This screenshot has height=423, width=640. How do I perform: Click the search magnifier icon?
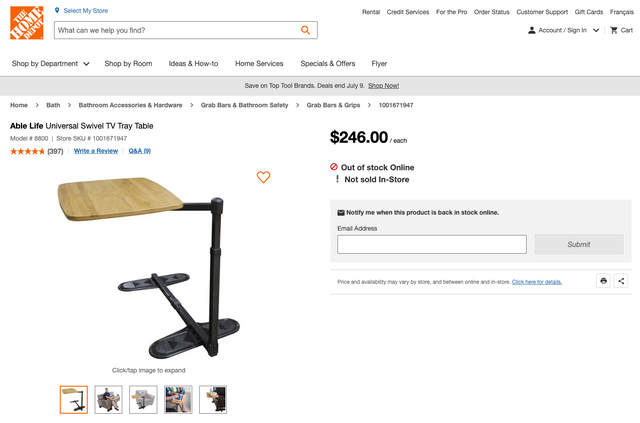pyautogui.click(x=307, y=31)
